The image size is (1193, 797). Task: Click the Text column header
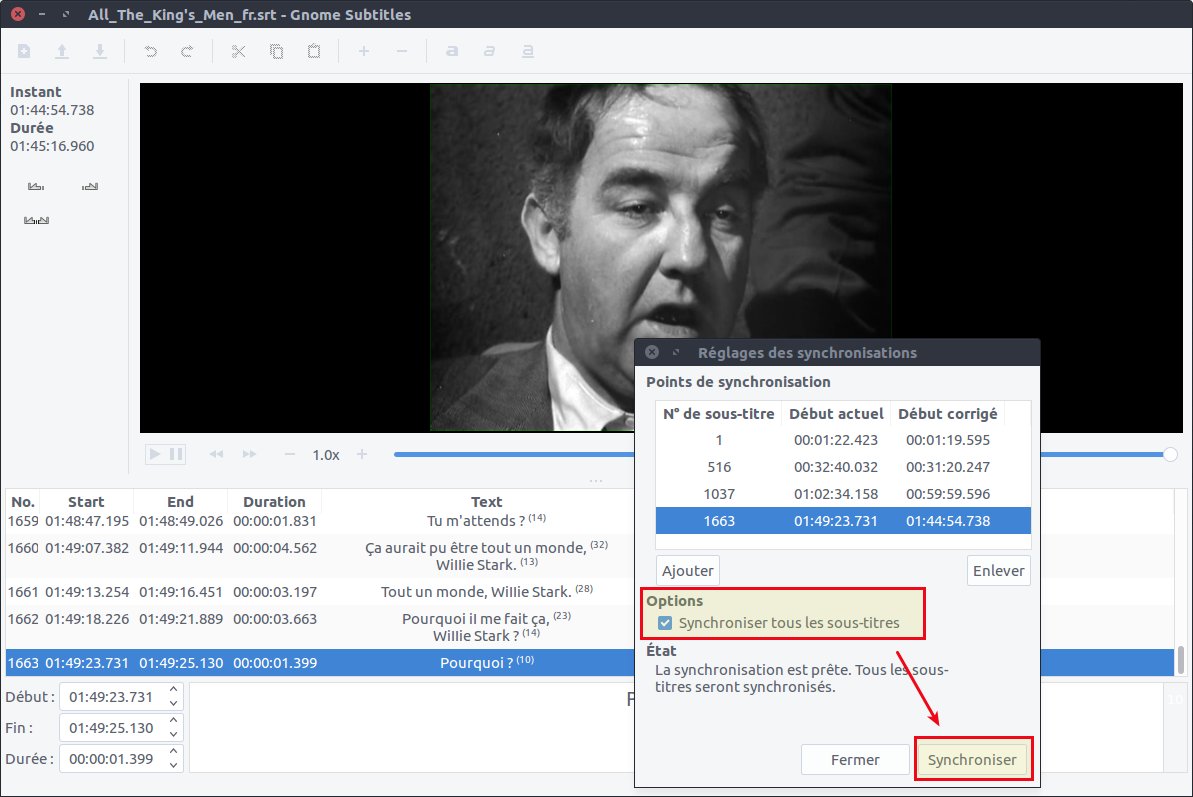[486, 502]
